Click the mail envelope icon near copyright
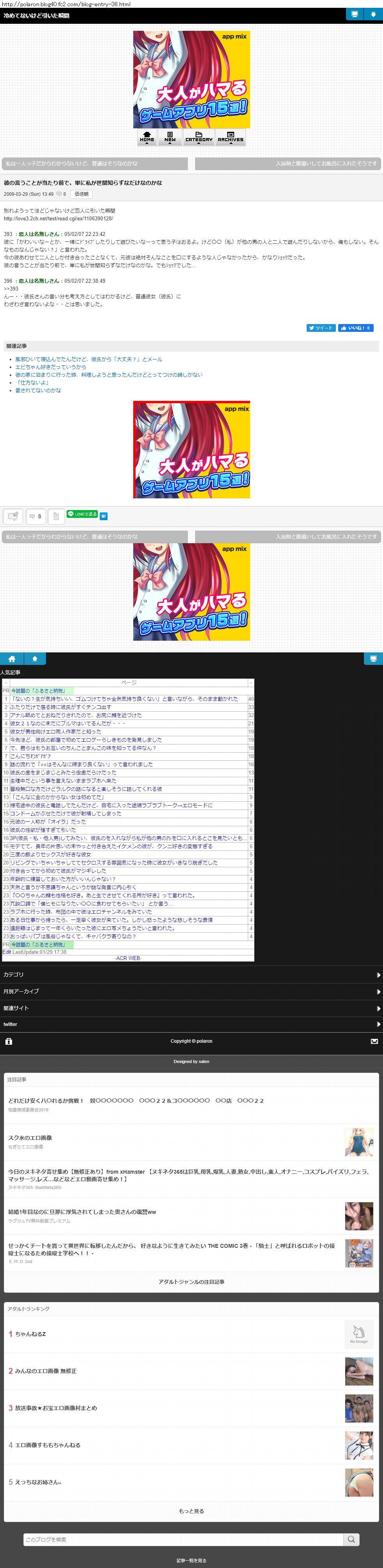 tap(374, 1041)
